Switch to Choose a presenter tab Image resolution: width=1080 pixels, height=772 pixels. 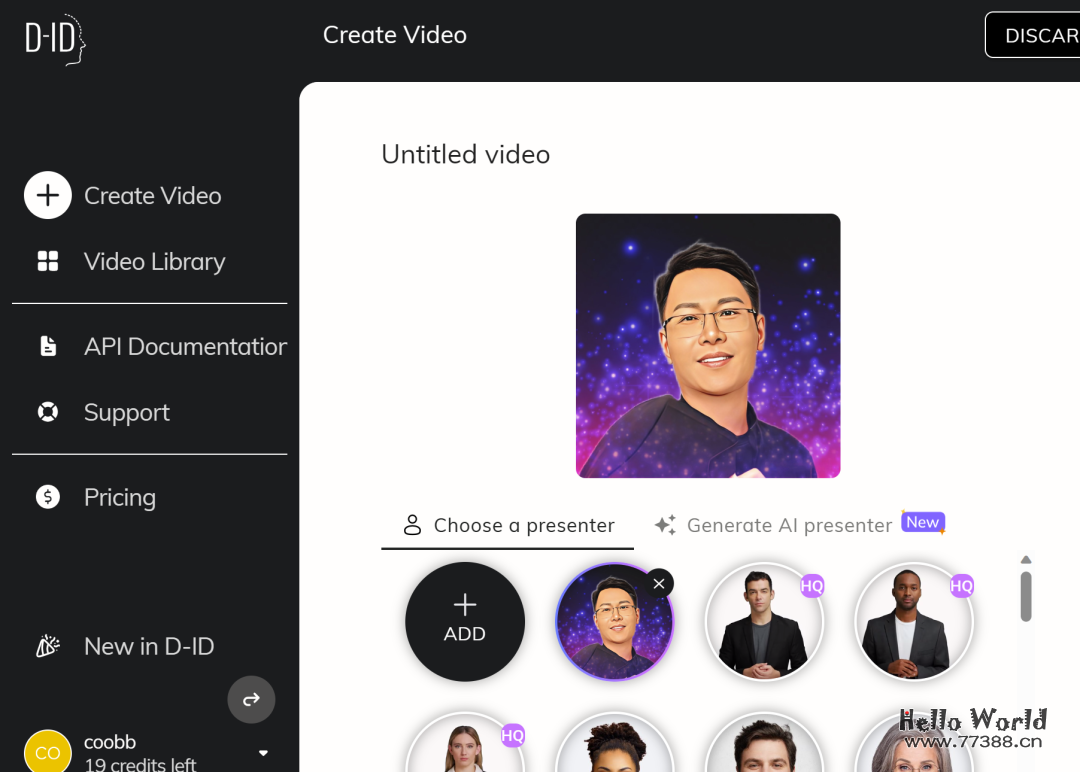(x=508, y=525)
